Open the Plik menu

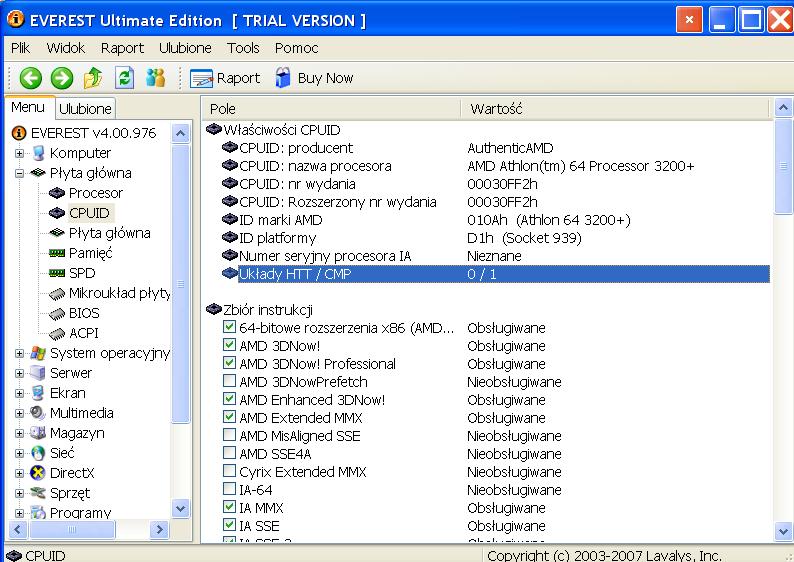(20, 48)
